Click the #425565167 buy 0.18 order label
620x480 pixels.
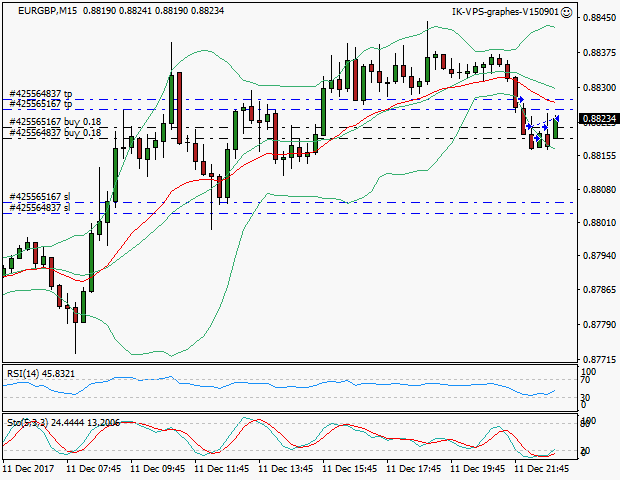(55, 122)
